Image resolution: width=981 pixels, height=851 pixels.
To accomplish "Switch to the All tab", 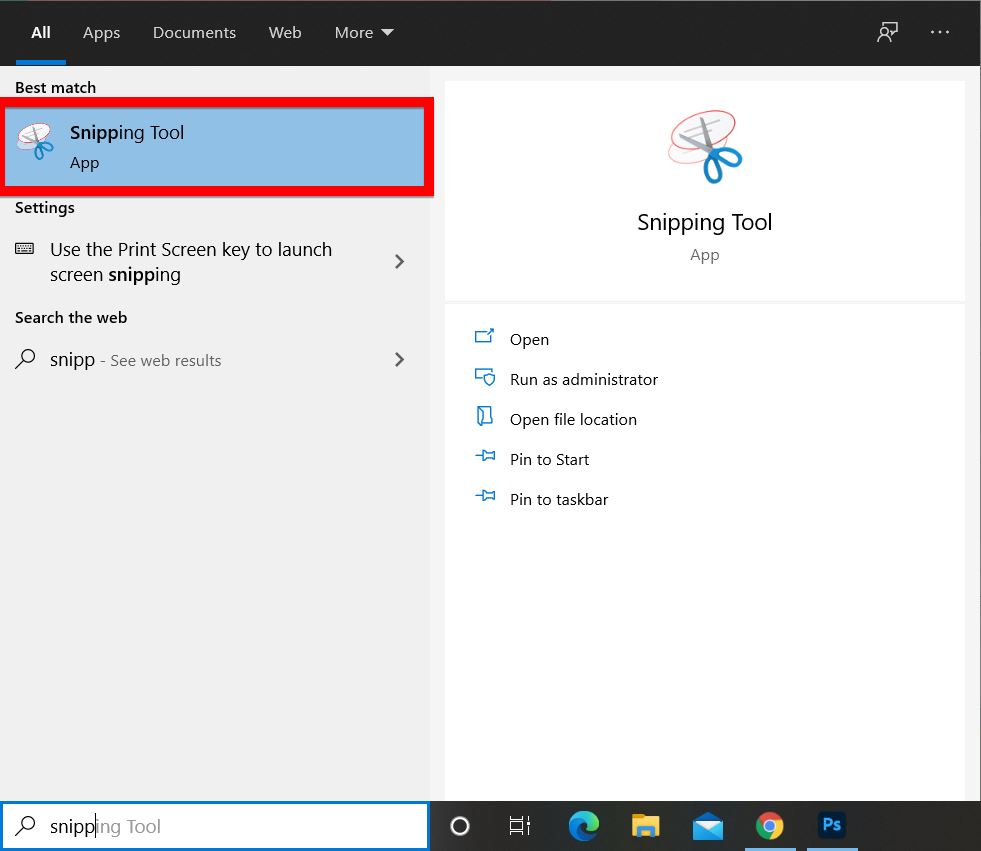I will [41, 33].
